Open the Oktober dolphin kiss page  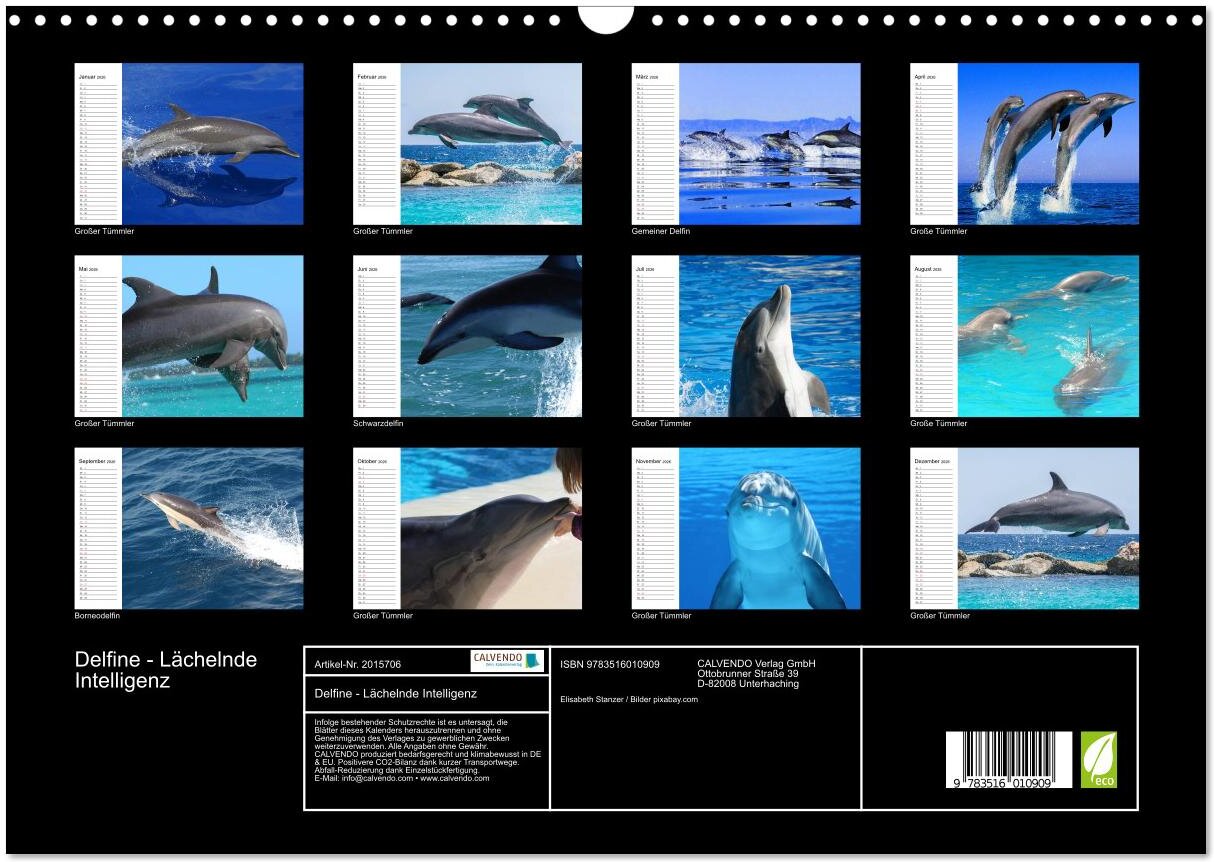(x=467, y=528)
